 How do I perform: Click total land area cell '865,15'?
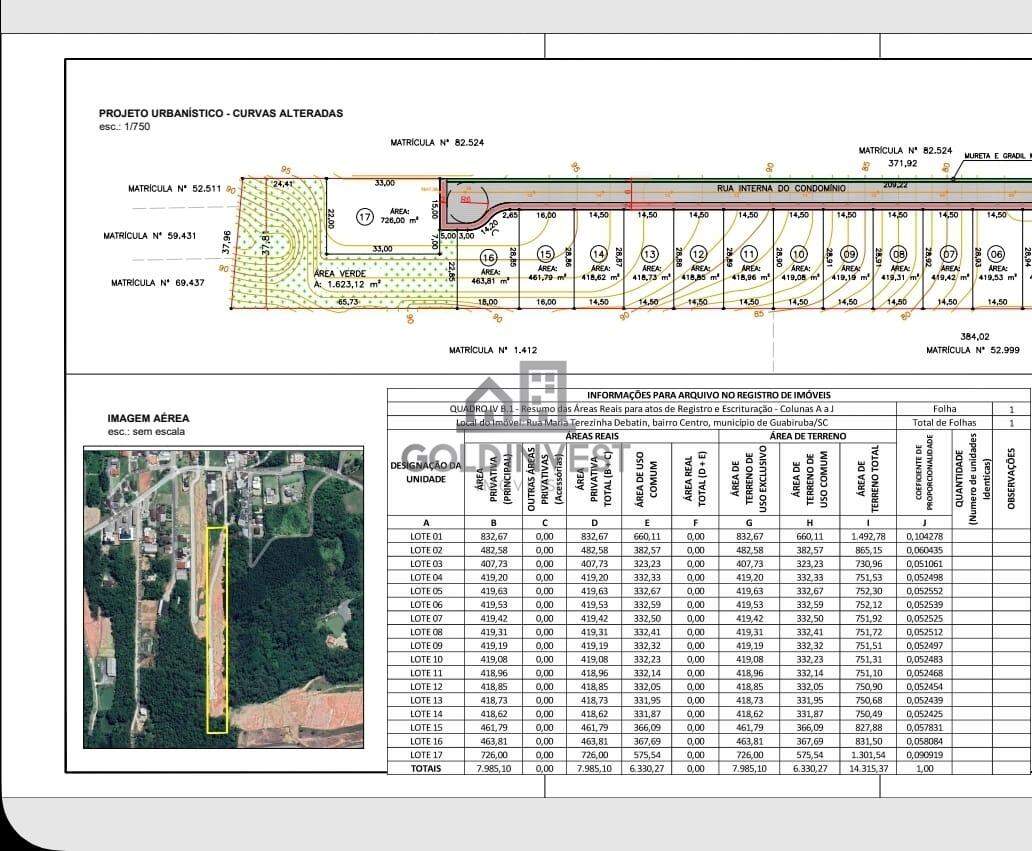click(868, 550)
